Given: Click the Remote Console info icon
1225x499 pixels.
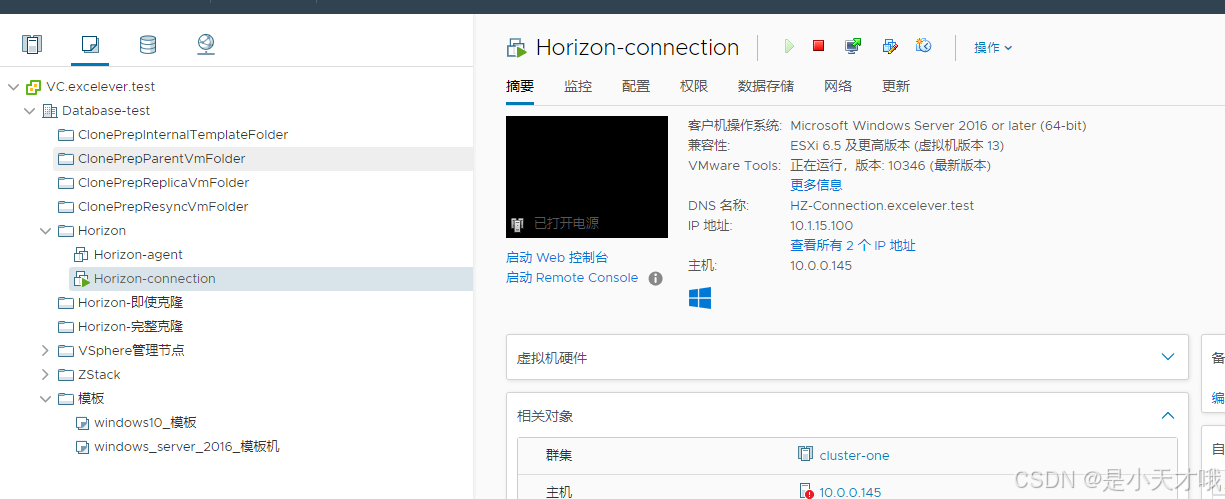Looking at the screenshot, I should (656, 279).
